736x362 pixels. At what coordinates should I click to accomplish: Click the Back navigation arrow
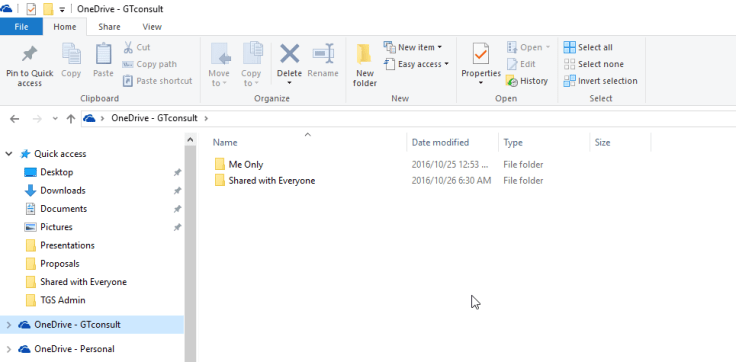[x=15, y=119]
